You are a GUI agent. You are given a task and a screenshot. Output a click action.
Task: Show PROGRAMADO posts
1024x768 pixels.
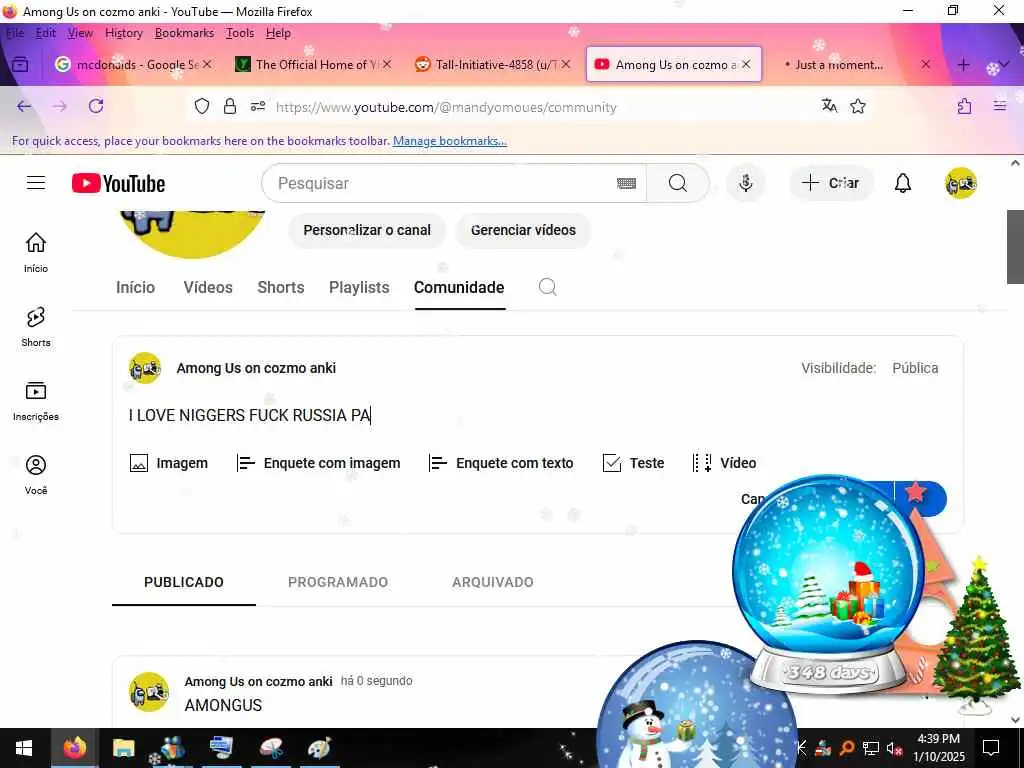click(x=338, y=582)
